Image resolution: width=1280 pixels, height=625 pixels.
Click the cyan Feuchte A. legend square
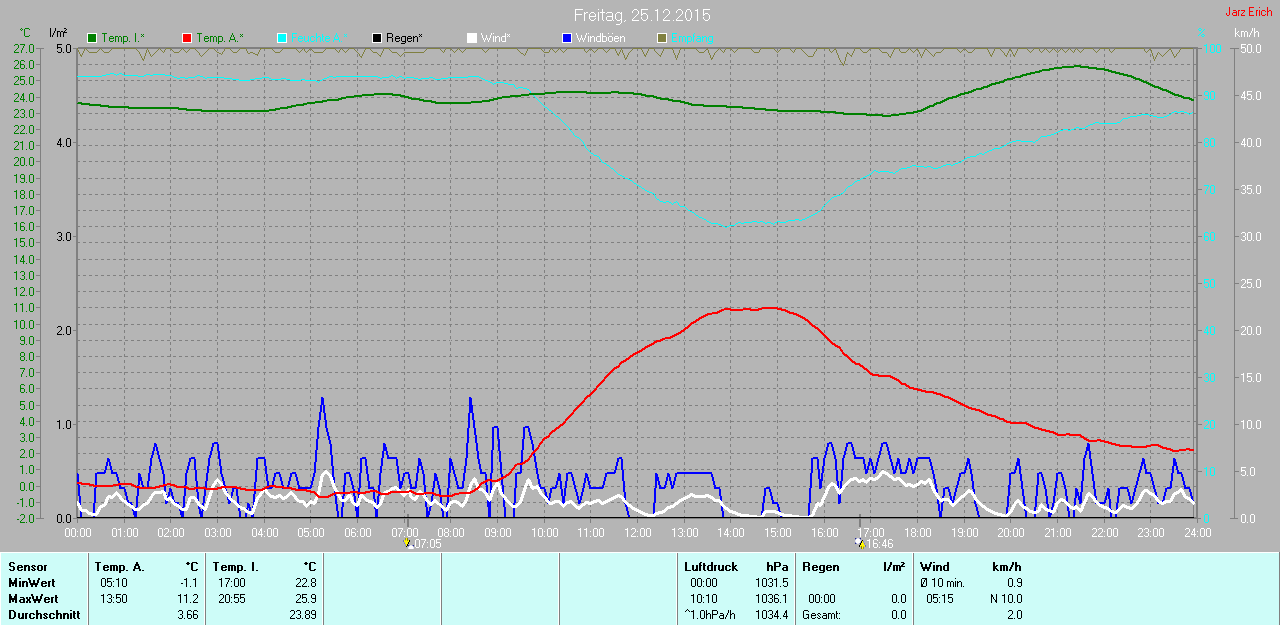282,38
